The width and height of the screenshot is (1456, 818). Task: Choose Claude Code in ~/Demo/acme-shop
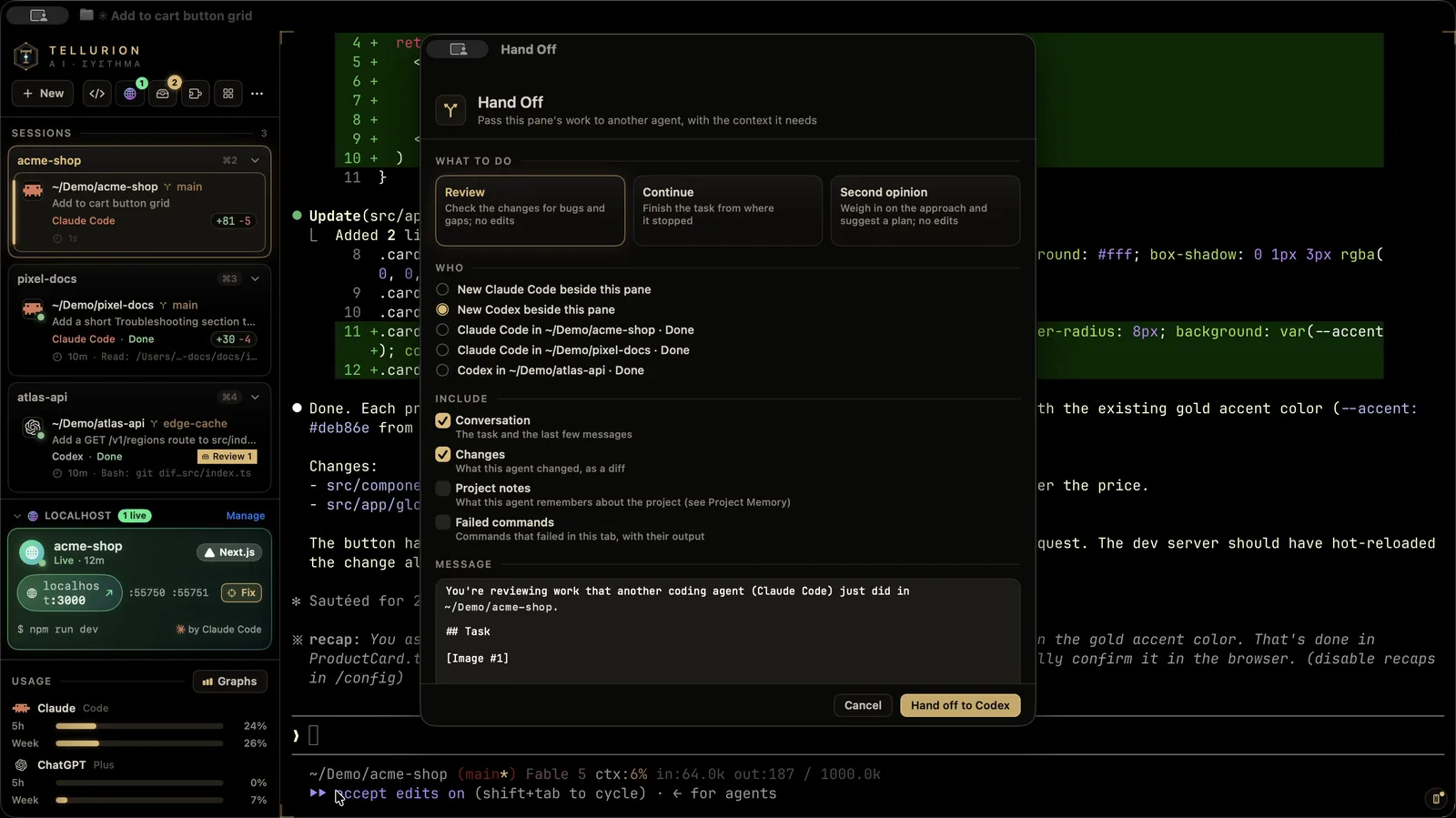[564, 329]
